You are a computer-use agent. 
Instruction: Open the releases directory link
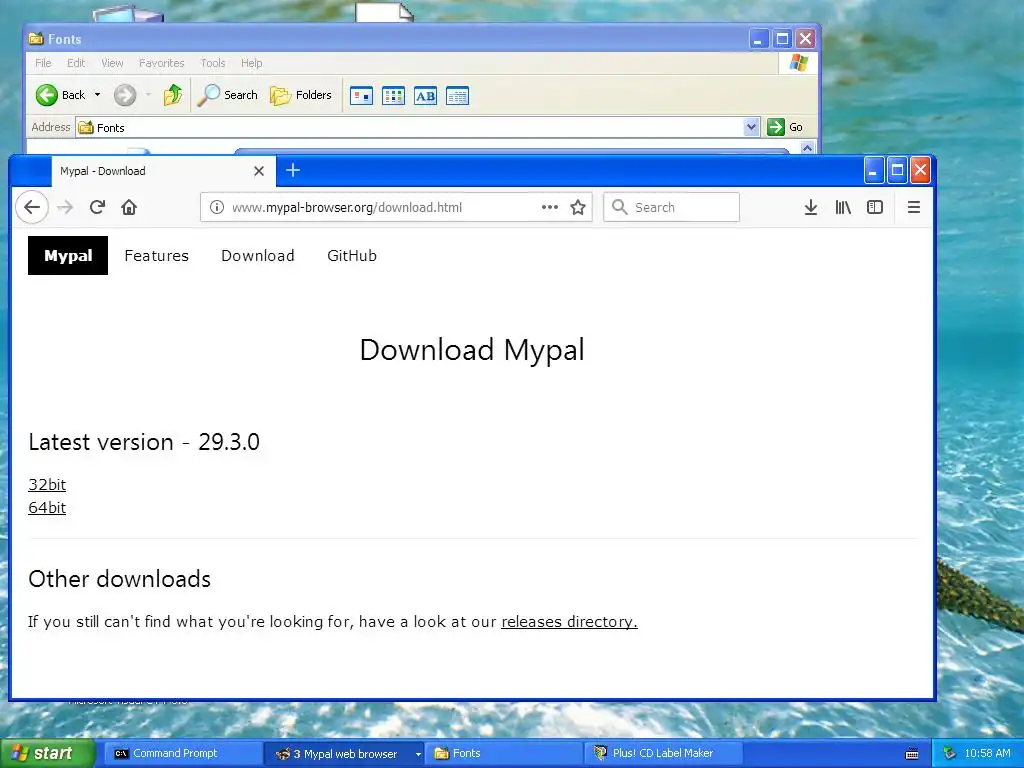[x=569, y=622]
